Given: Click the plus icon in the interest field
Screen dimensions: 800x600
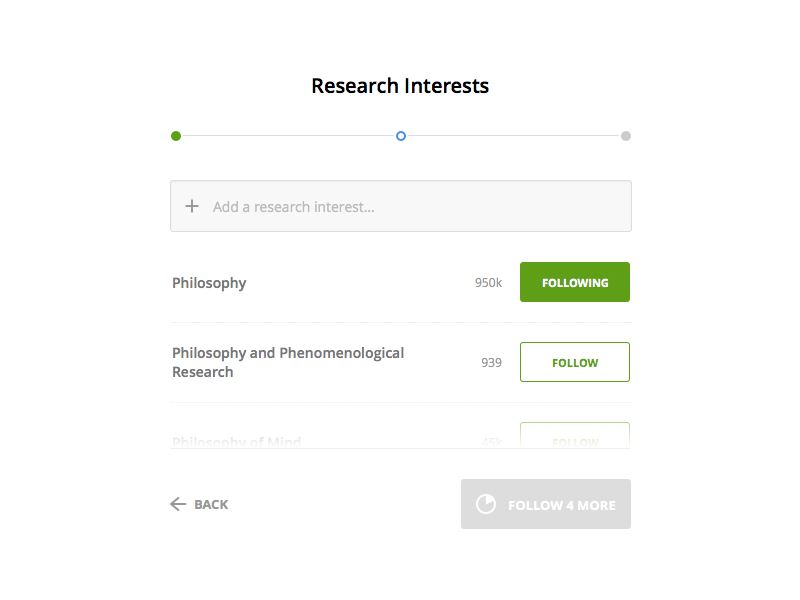Looking at the screenshot, I should pyautogui.click(x=192, y=207).
